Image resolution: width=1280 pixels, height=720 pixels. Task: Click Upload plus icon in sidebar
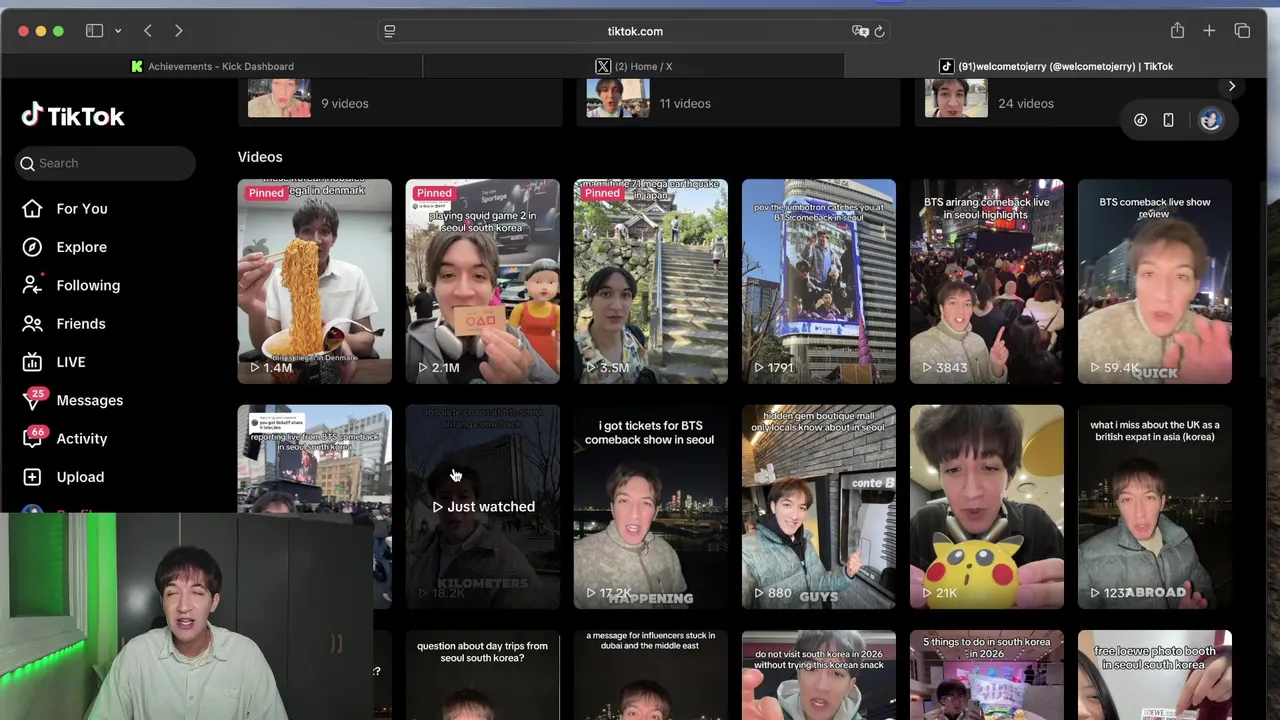point(32,477)
